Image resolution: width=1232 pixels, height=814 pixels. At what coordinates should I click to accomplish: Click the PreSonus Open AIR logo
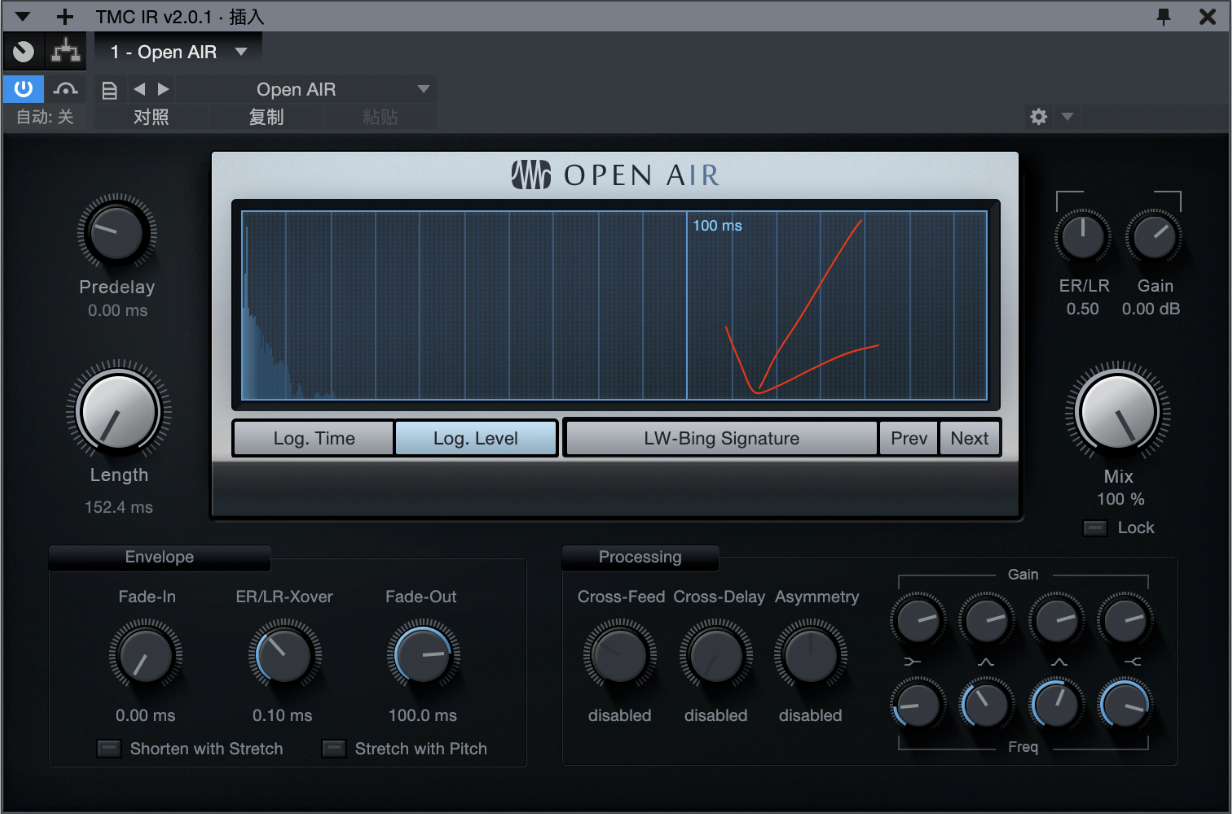click(x=615, y=175)
